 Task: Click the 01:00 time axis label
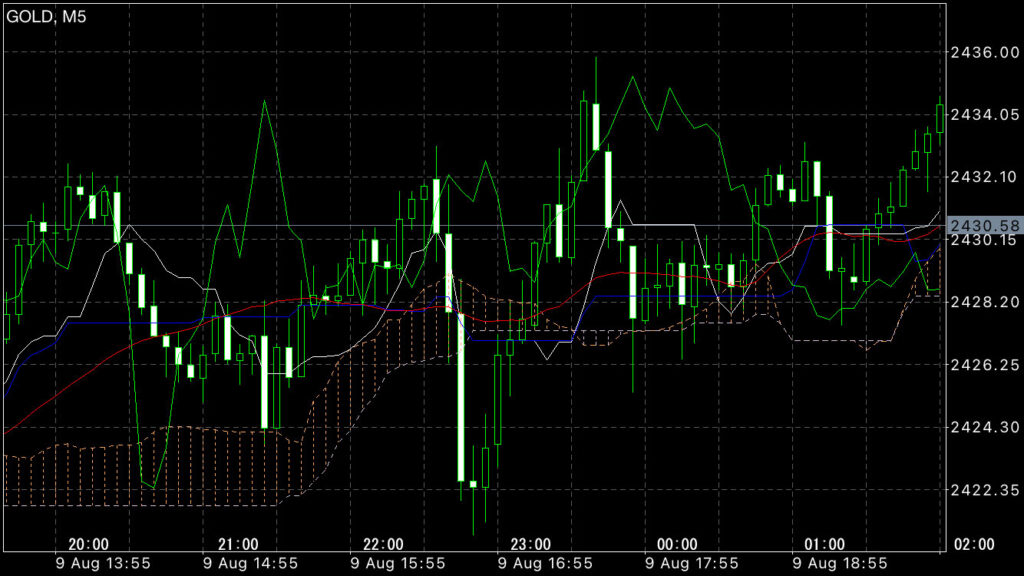[824, 545]
